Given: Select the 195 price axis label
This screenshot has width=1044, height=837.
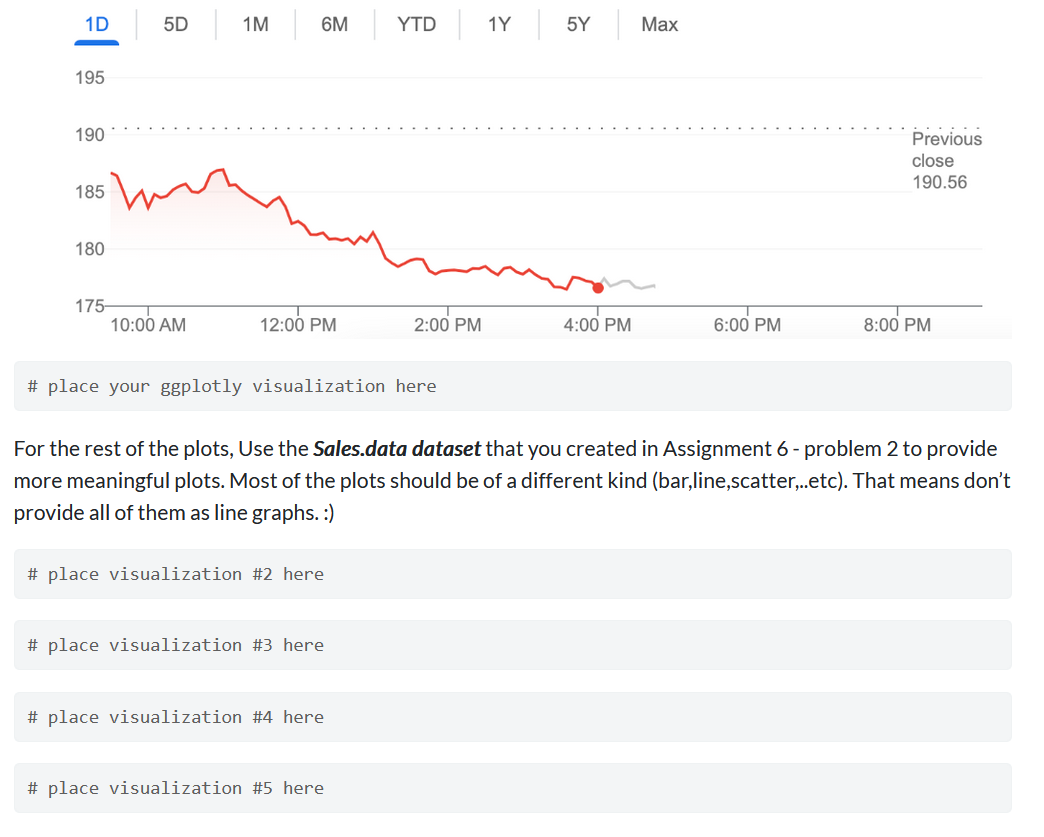Looking at the screenshot, I should pyautogui.click(x=90, y=77).
